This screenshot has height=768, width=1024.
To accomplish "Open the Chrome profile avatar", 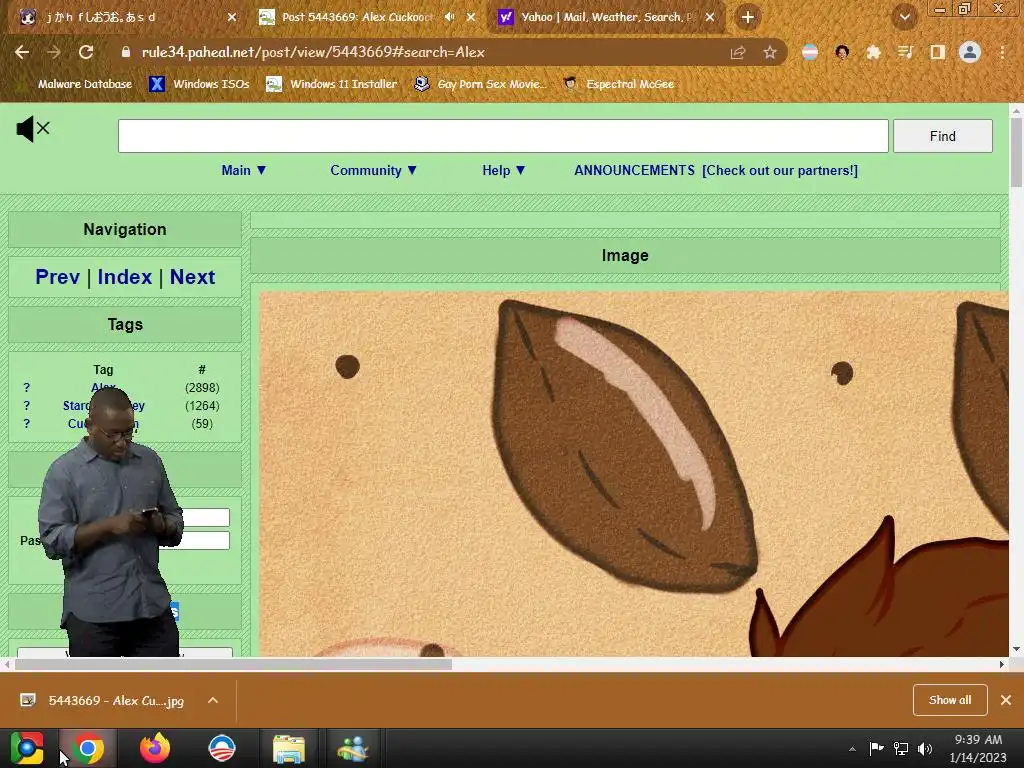I will [x=970, y=52].
